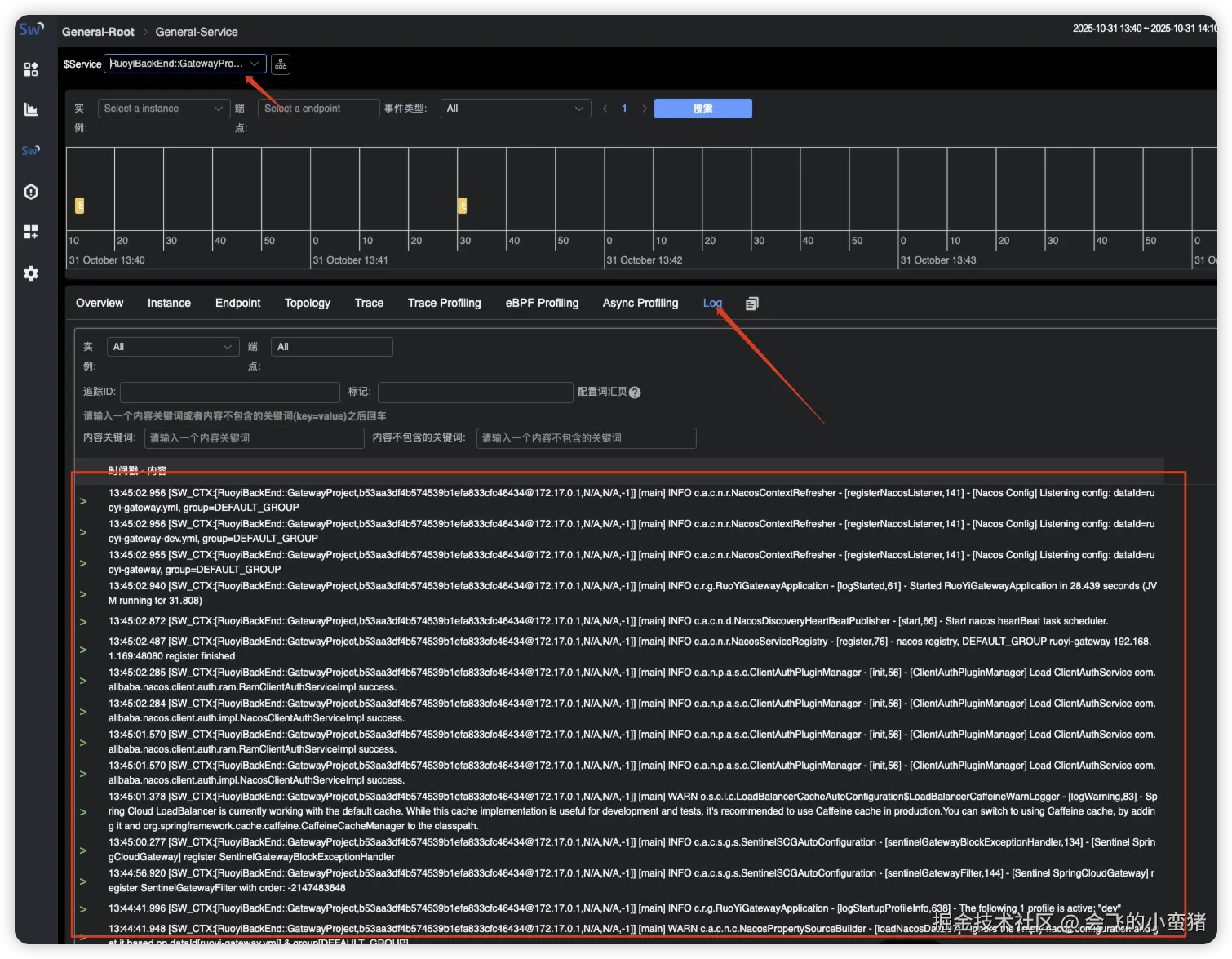Viewport: 1232px width, 959px height.
Task: Click the 追踪ID input field
Action: tap(230, 393)
